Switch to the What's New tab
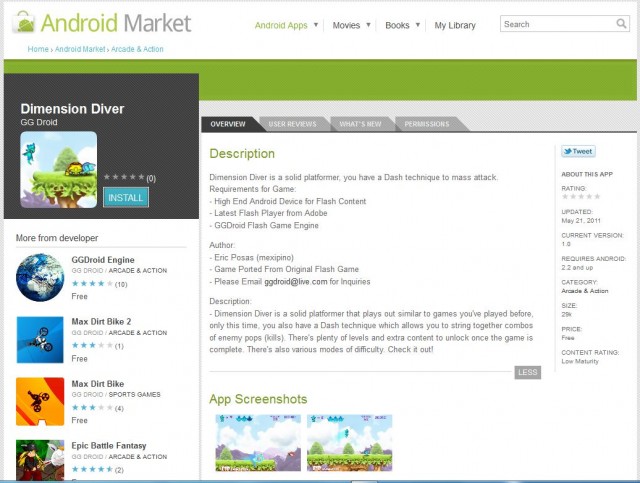The height and width of the screenshot is (483, 640). [360, 124]
